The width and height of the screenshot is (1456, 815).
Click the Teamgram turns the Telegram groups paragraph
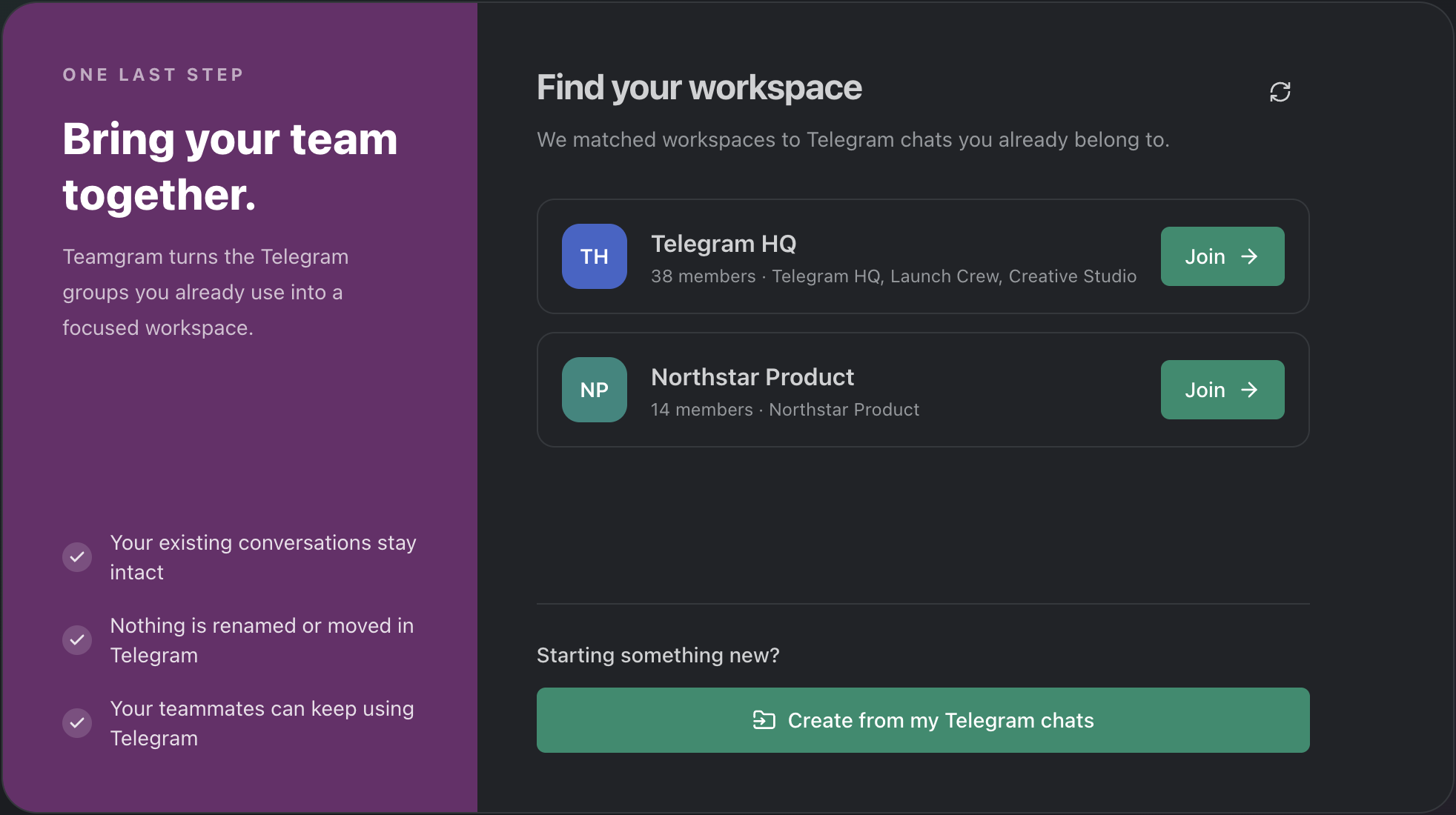(205, 293)
